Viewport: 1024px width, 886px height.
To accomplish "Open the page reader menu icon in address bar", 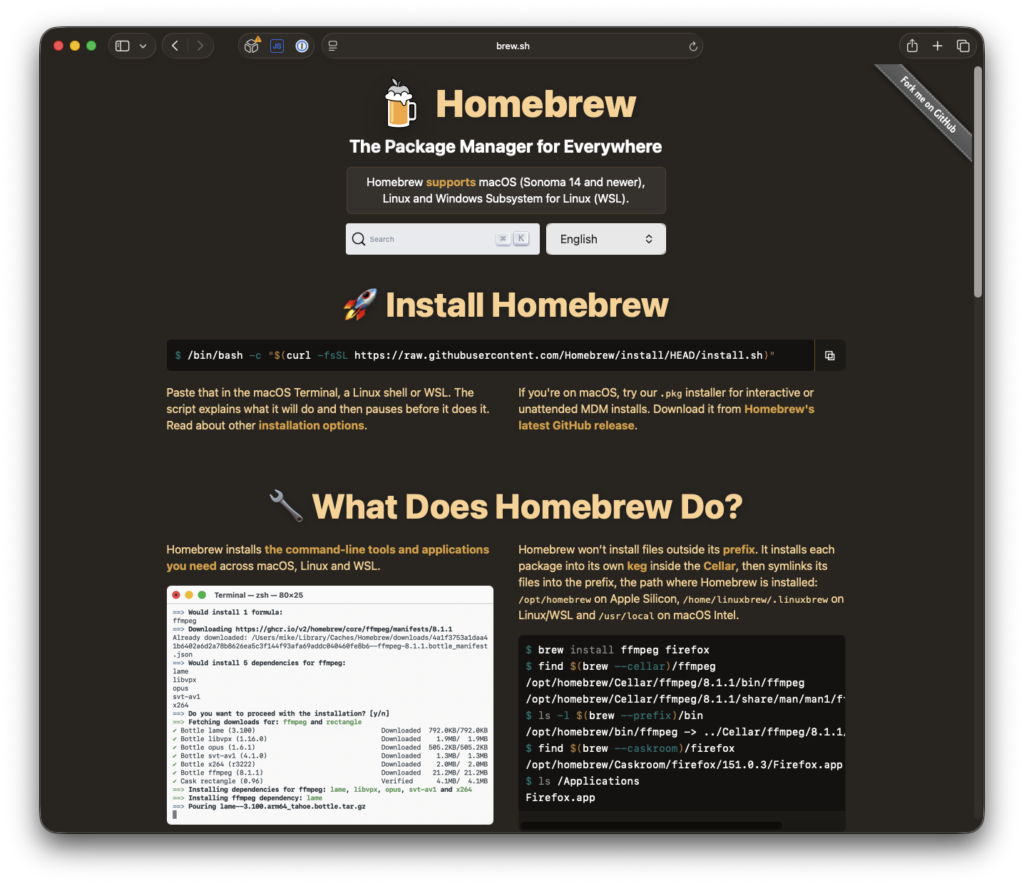I will point(333,46).
